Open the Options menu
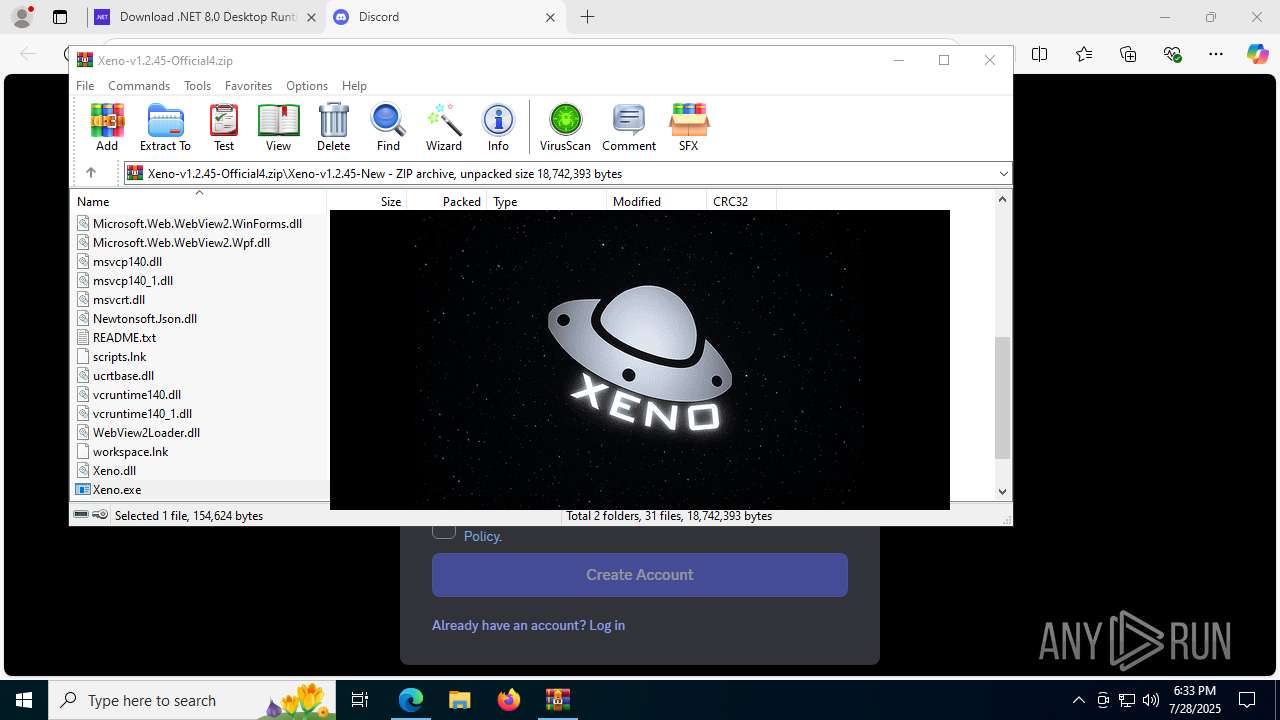This screenshot has height=720, width=1280. pos(307,86)
